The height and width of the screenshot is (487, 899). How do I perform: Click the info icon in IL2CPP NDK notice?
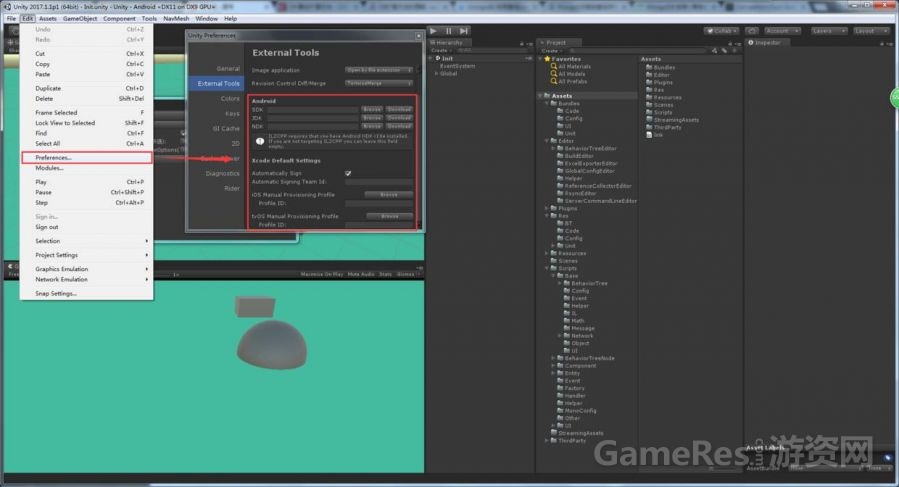click(x=260, y=141)
